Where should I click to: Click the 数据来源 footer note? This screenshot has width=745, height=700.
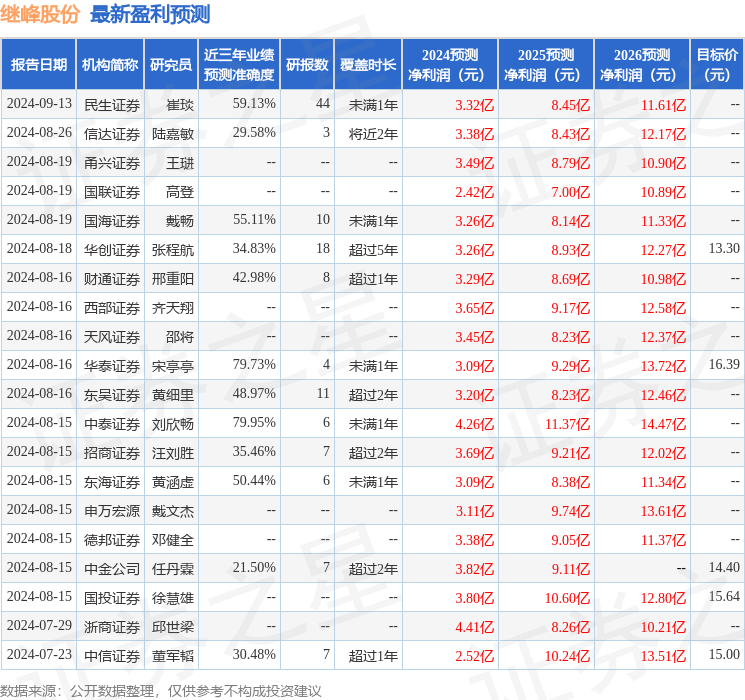pyautogui.click(x=161, y=690)
